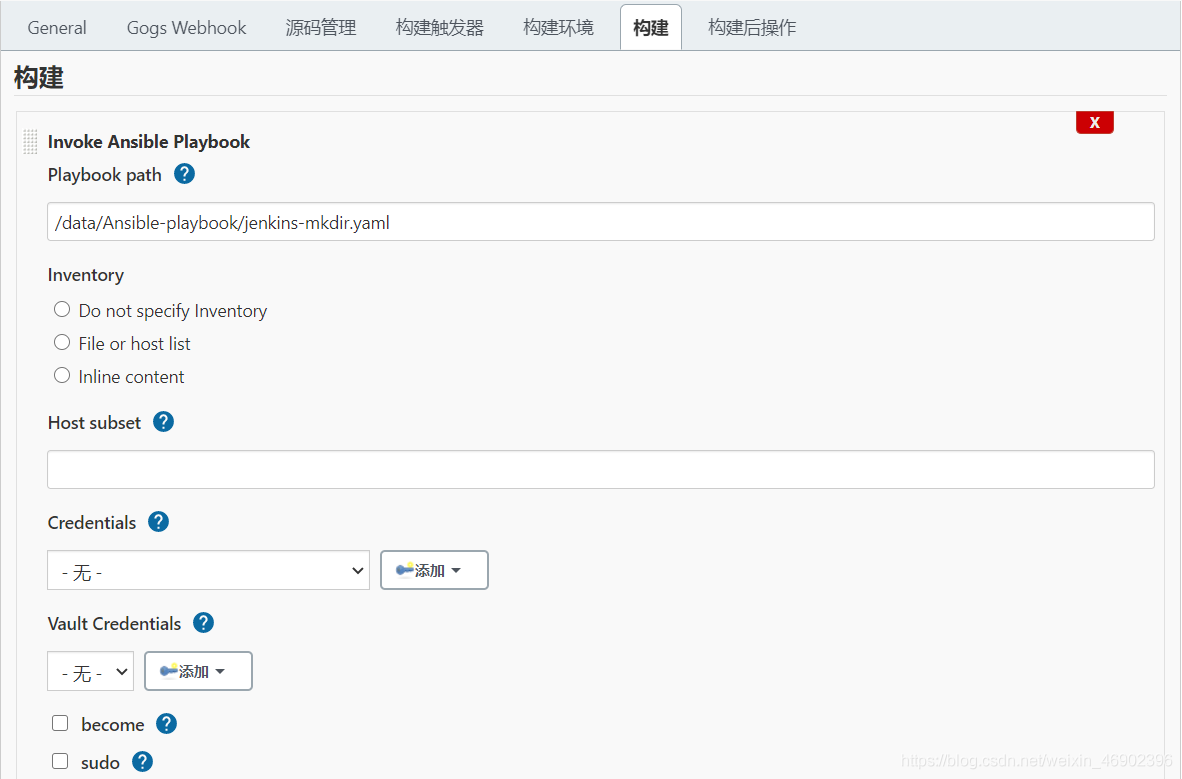Viewport: 1182px width, 779px height.
Task: Open help for Playbook path
Action: (x=184, y=174)
